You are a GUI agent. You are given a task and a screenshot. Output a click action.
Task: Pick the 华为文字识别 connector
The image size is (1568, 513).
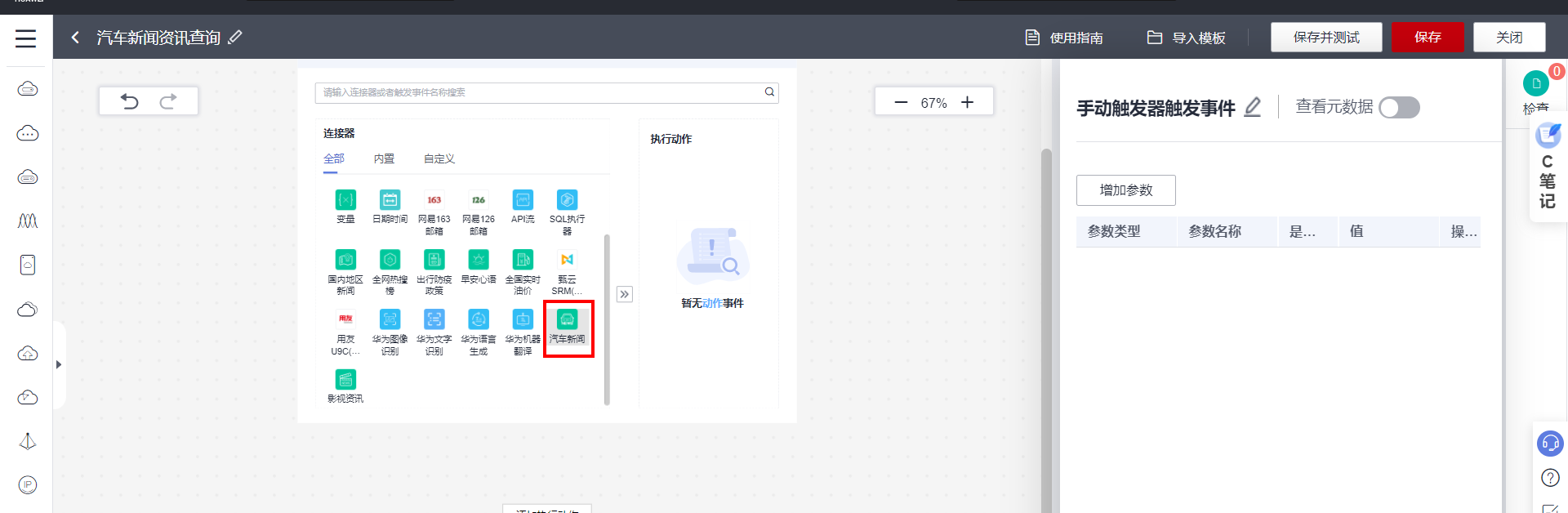pos(434,319)
